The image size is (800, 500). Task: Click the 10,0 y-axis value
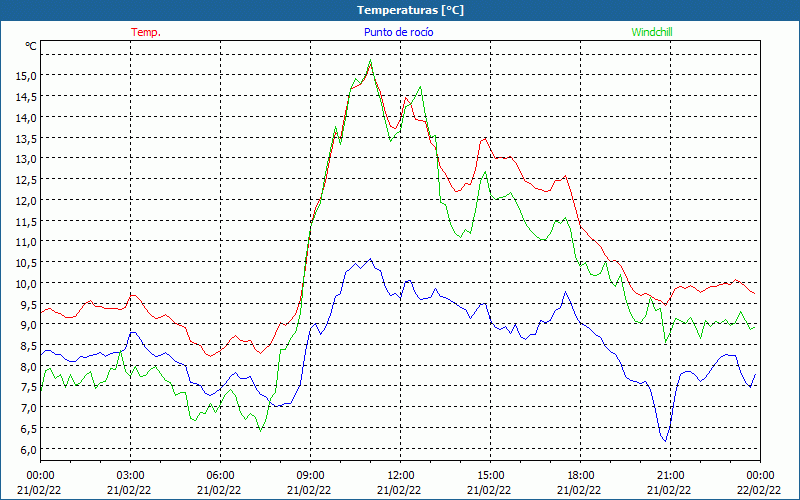click(x=26, y=283)
